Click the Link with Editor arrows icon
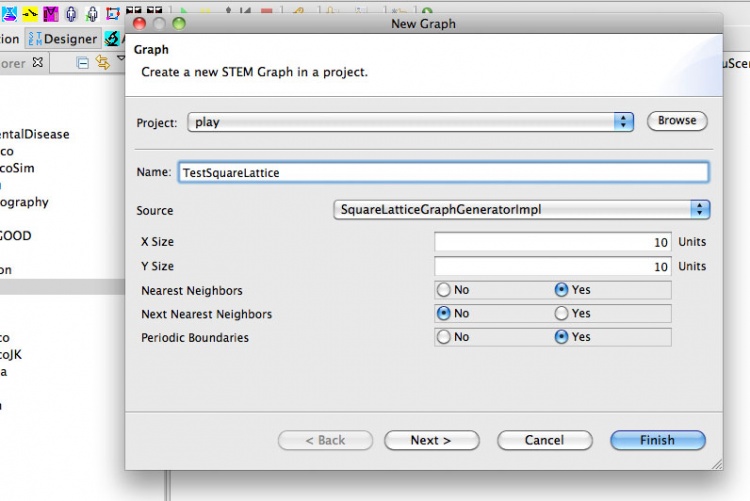 (x=102, y=63)
